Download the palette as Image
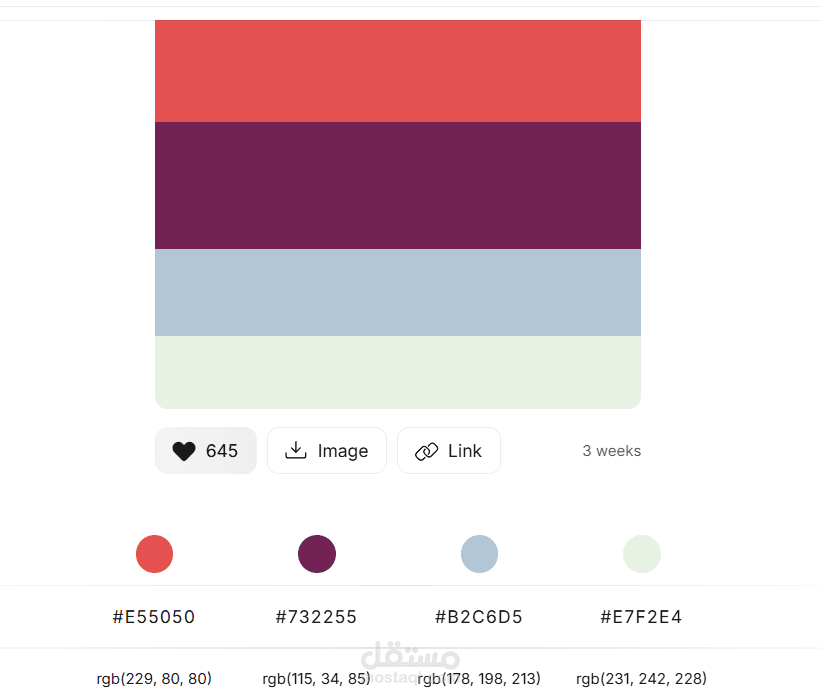Viewport: 821px width, 700px height. [x=327, y=450]
